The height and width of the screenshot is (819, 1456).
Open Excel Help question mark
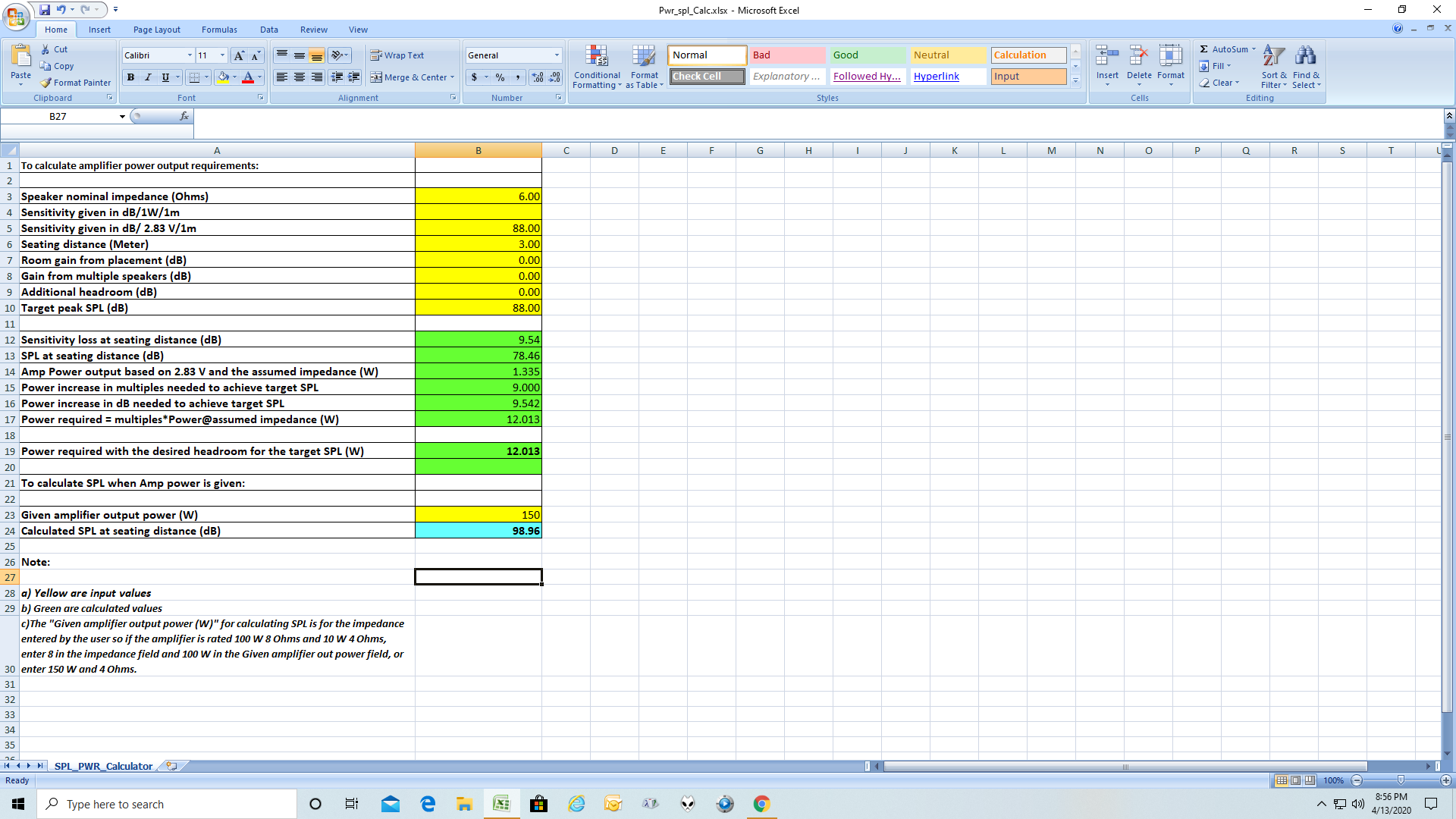[x=1397, y=28]
